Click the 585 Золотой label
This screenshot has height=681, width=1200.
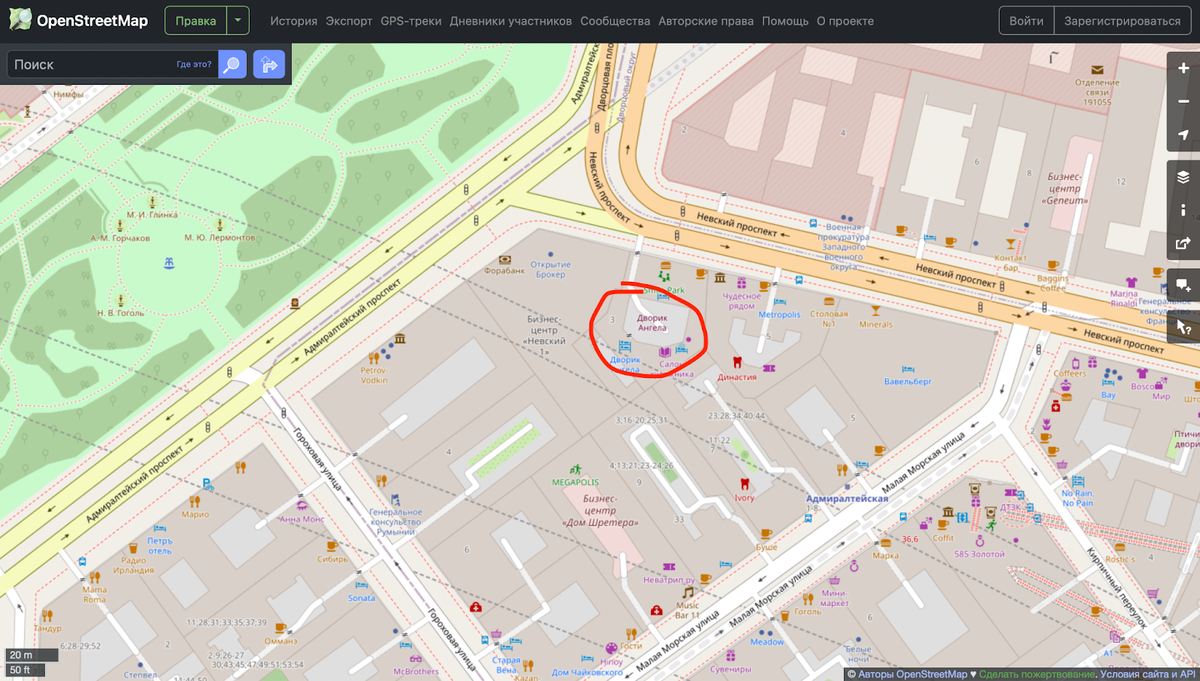[x=981, y=554]
